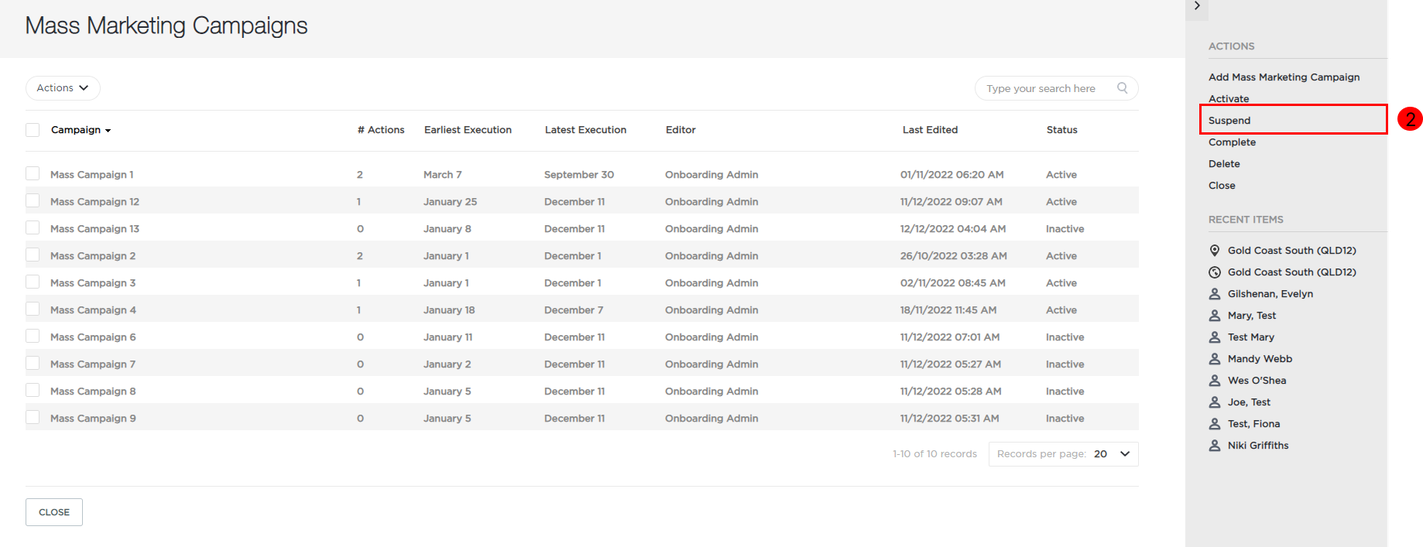The image size is (1423, 547).
Task: Check the box for Mass Campaign 12
Action: (33, 201)
